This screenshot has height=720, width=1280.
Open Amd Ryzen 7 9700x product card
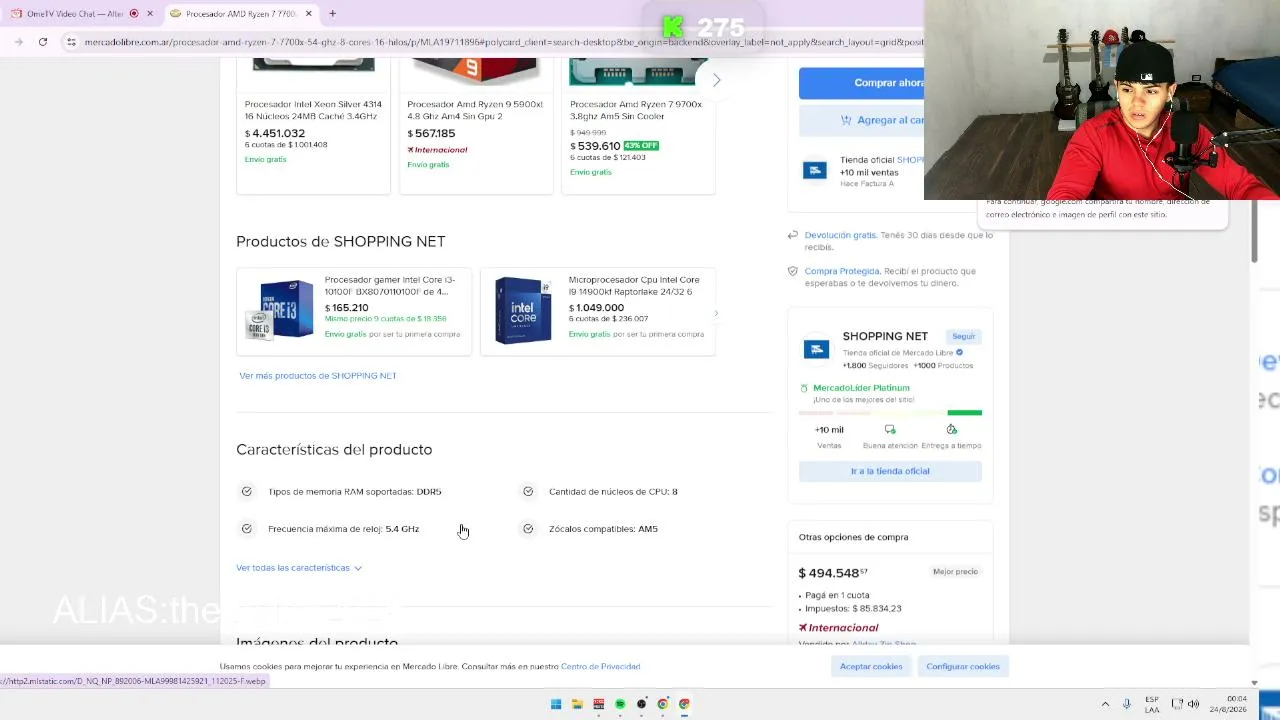[x=638, y=125]
